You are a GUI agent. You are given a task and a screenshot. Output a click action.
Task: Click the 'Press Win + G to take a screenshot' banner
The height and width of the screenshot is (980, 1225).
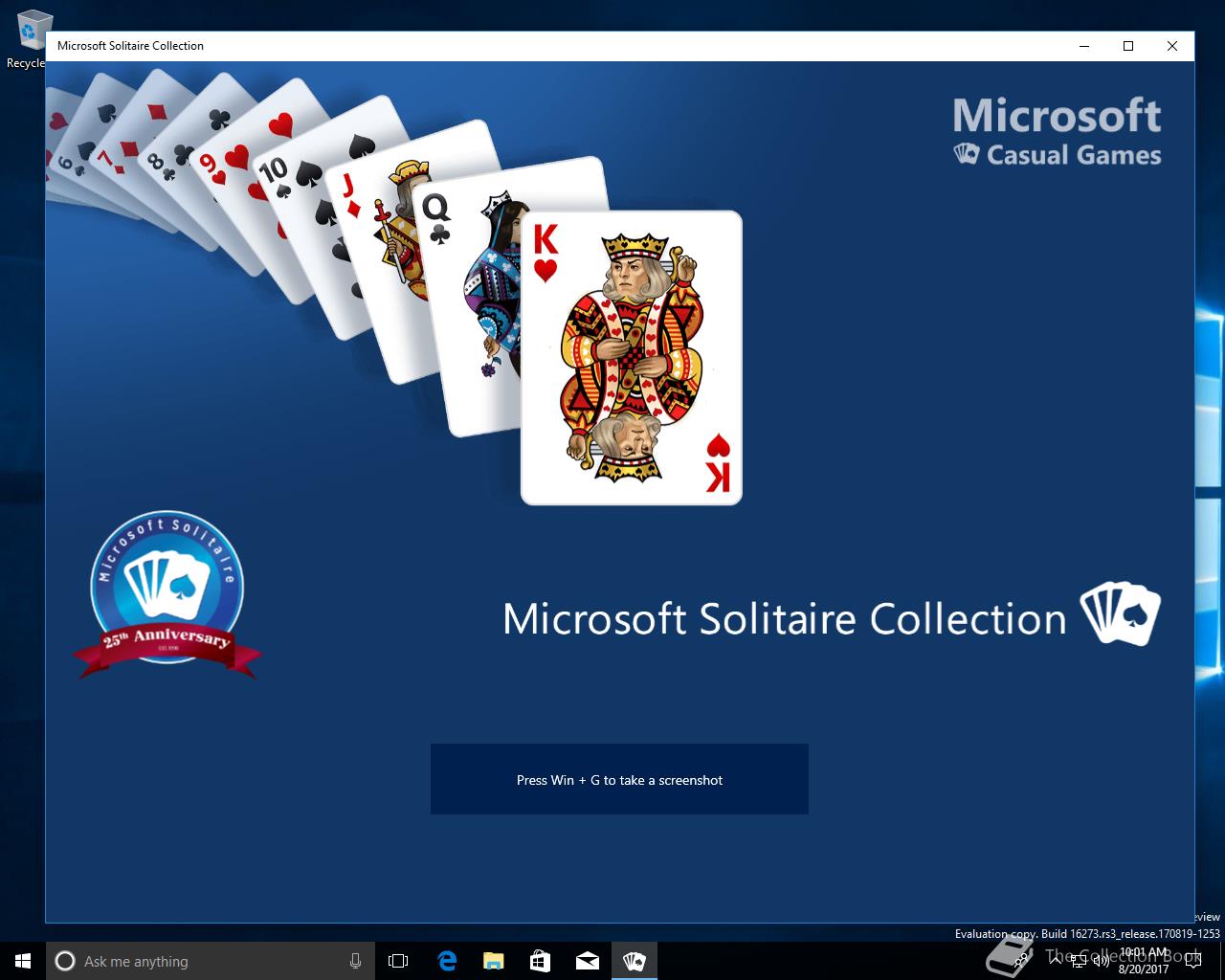pos(619,779)
